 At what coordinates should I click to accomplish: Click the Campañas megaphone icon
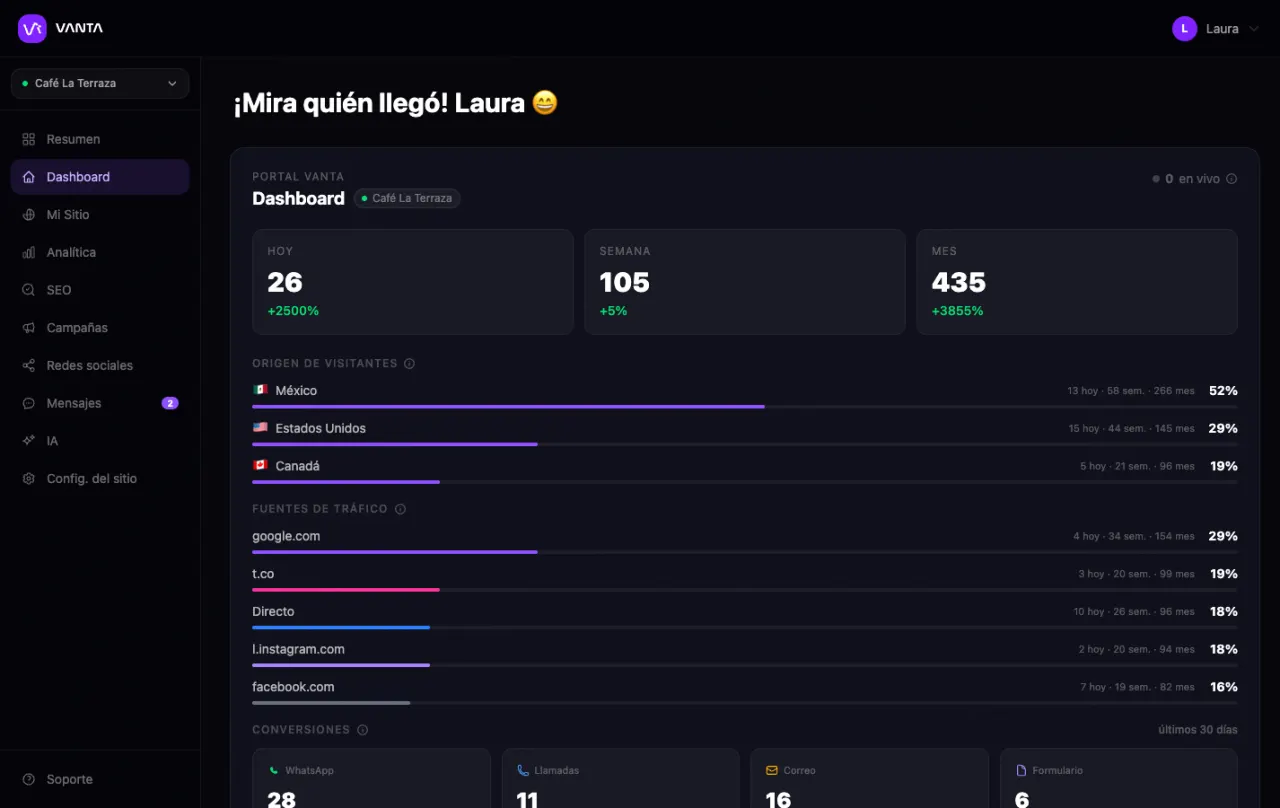29,328
